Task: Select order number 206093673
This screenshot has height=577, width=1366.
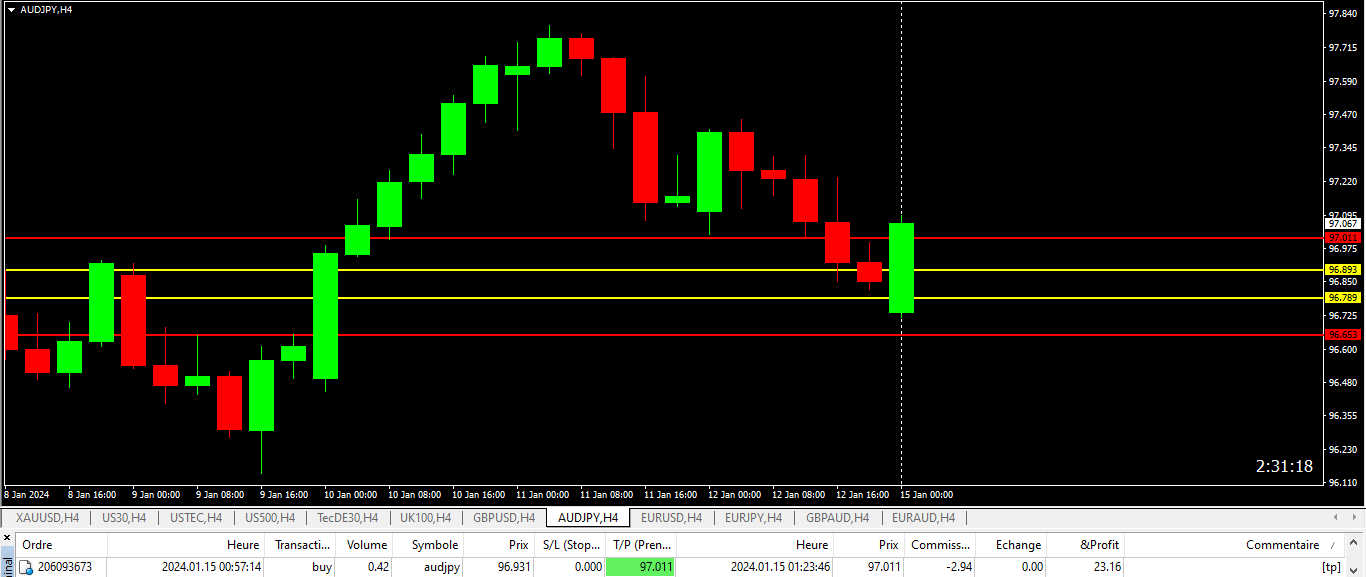Action: (64, 567)
